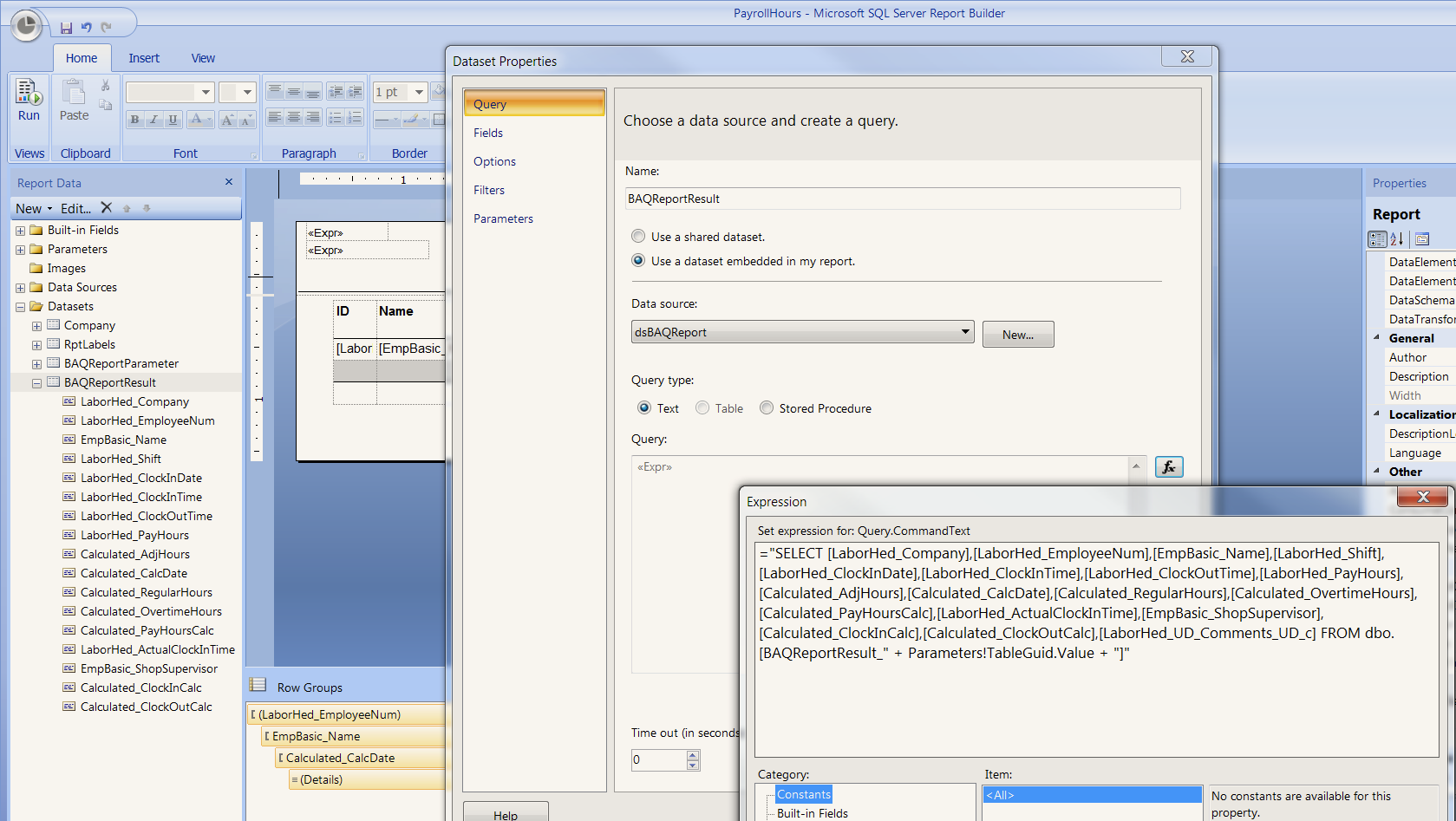Click the expression text editor area

tap(1097, 650)
